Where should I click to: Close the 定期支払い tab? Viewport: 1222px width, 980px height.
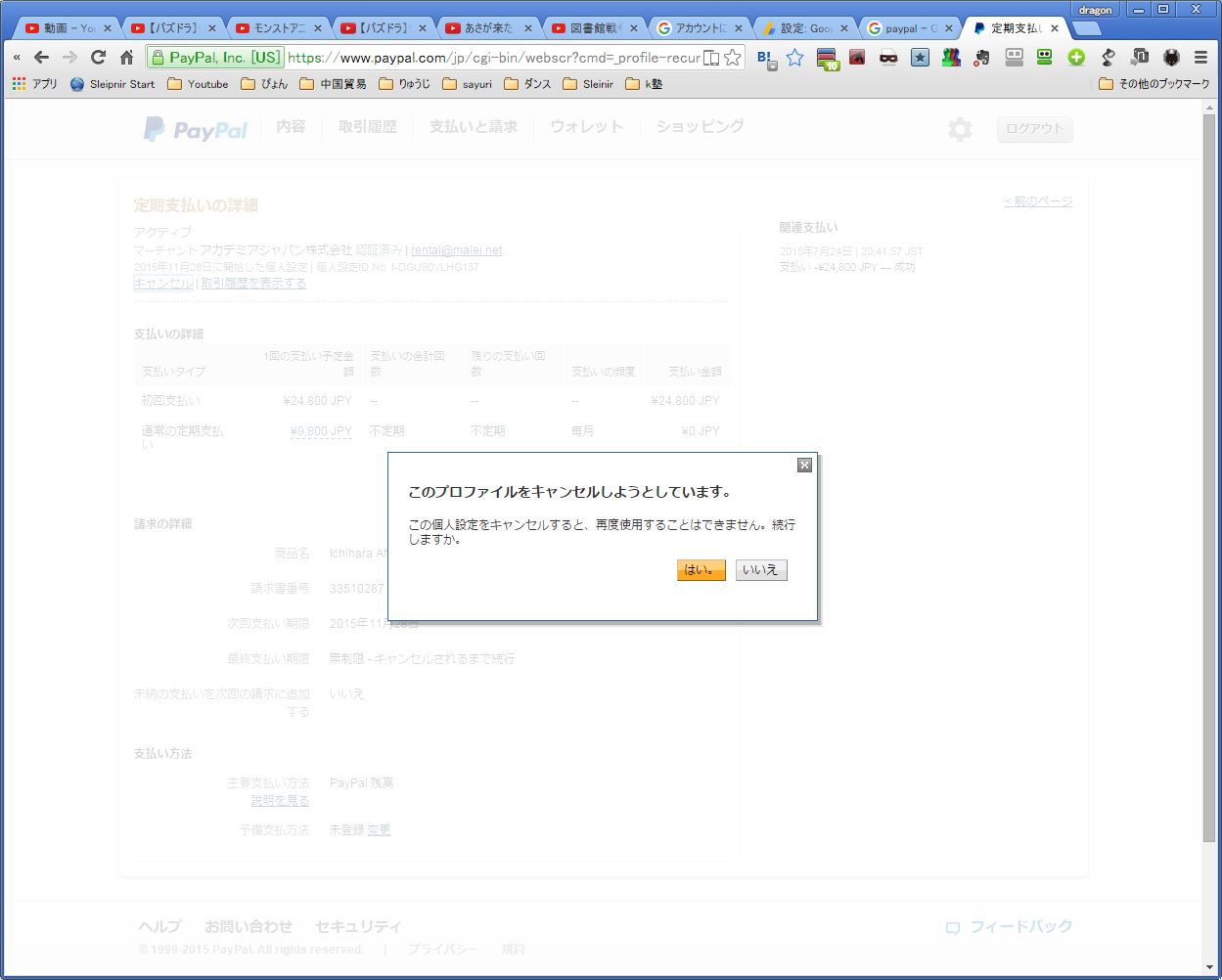(1054, 28)
